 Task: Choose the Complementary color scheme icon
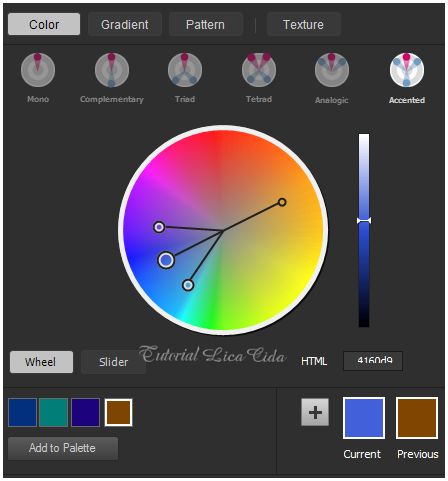point(112,70)
